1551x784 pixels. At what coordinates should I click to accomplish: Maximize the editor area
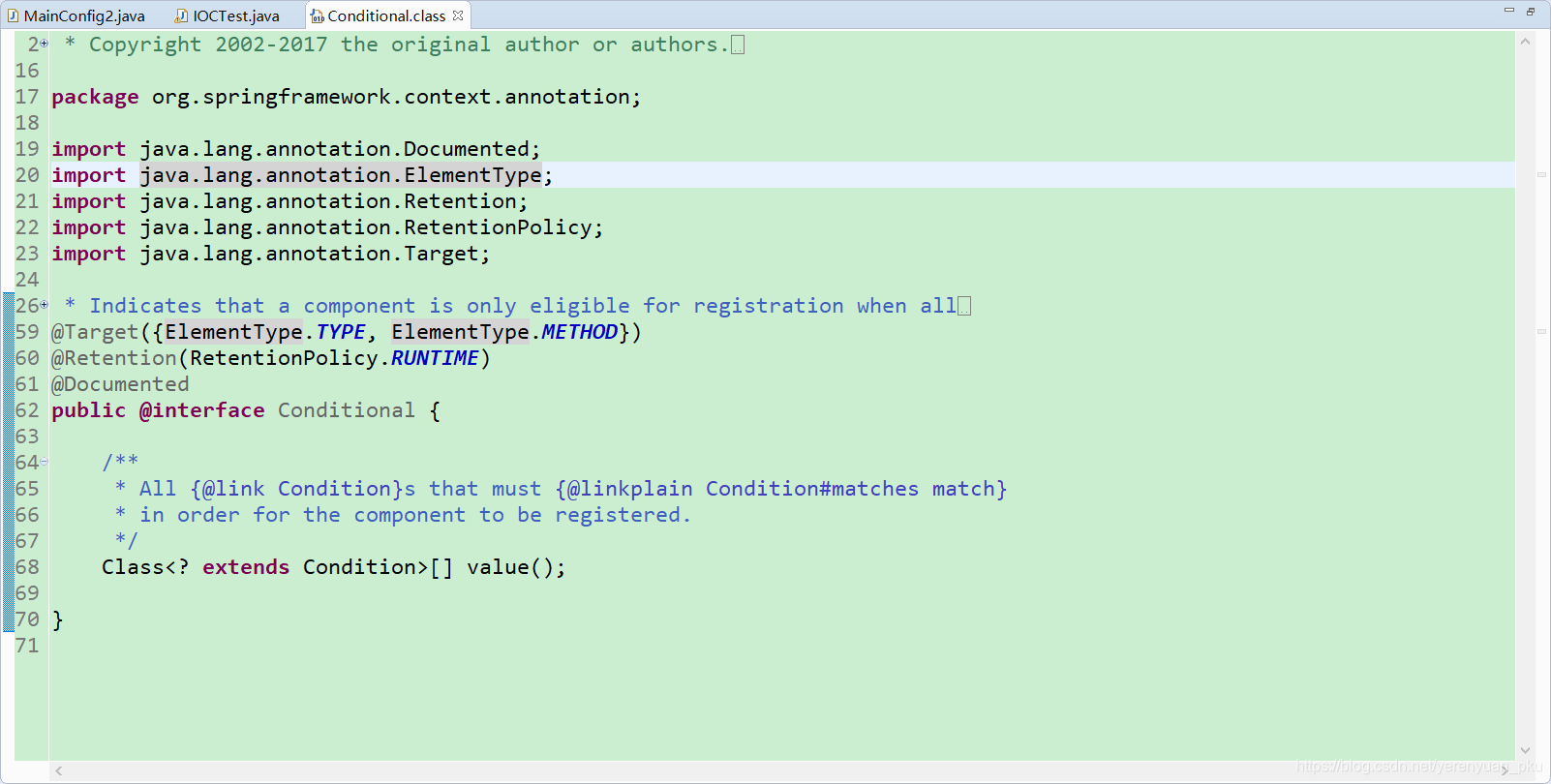(1531, 11)
